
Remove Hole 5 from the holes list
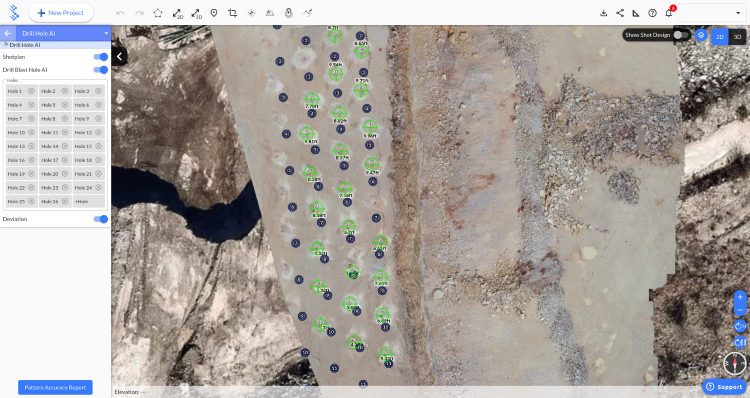pos(65,105)
